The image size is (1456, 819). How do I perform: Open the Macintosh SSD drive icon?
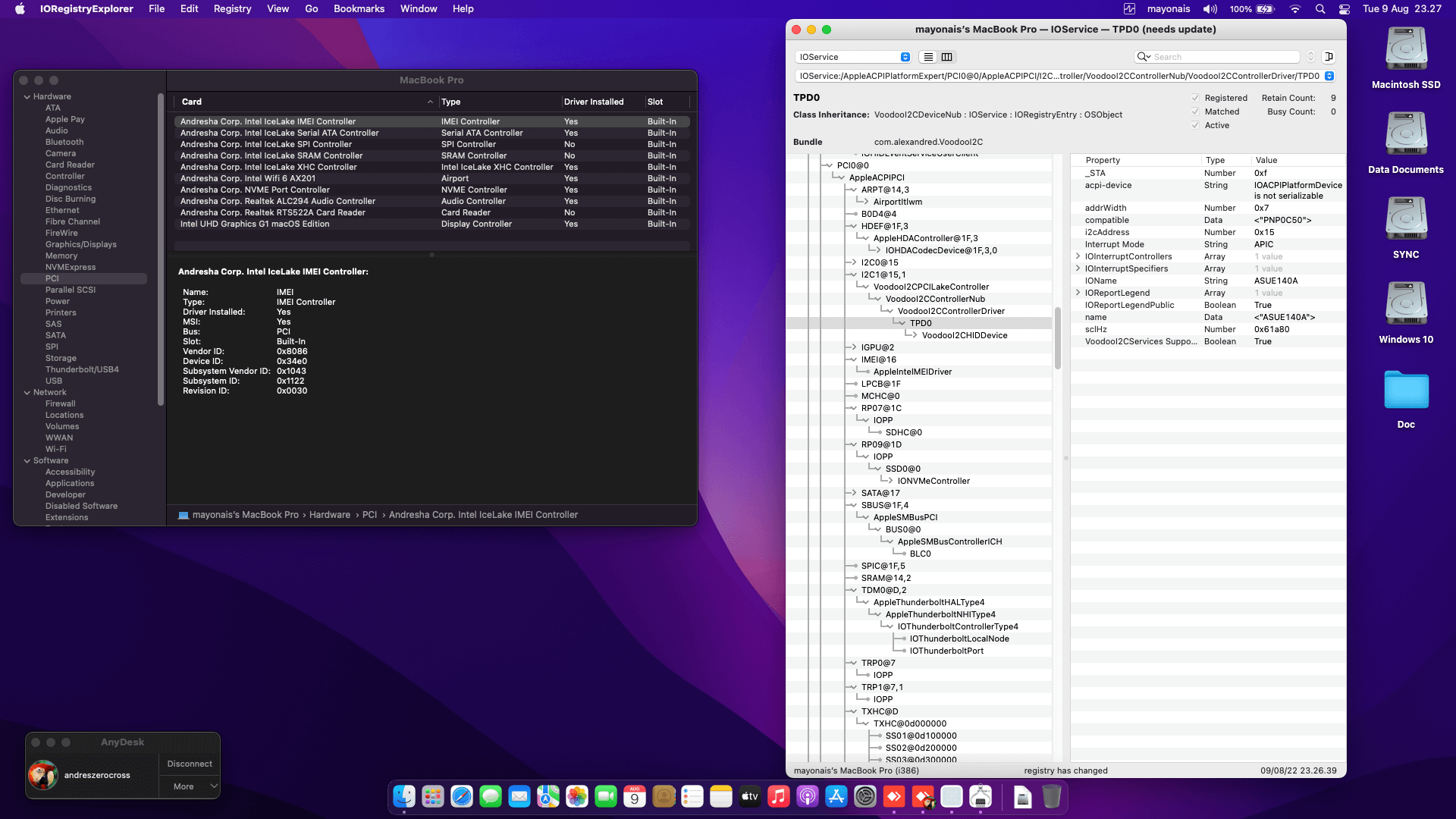(1405, 50)
